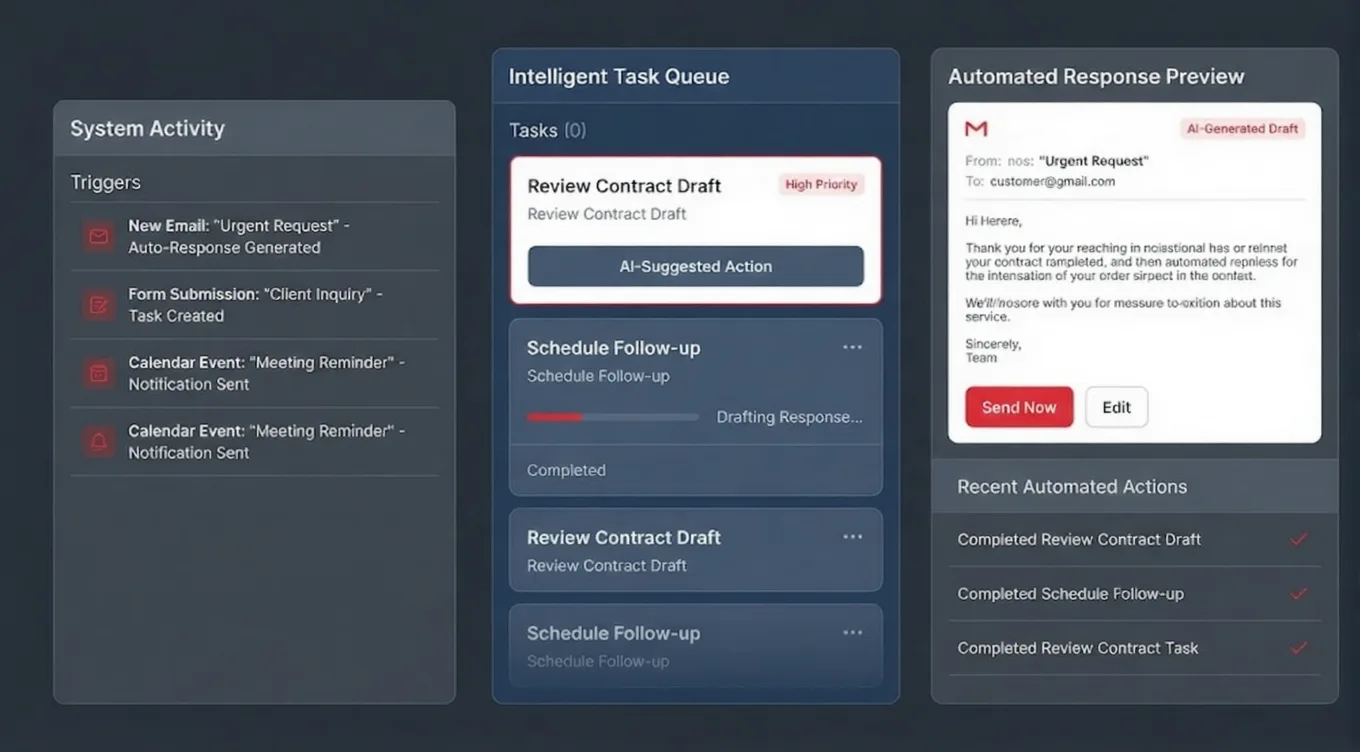Expand options on the faded Schedule Follow-up card

pos(852,633)
